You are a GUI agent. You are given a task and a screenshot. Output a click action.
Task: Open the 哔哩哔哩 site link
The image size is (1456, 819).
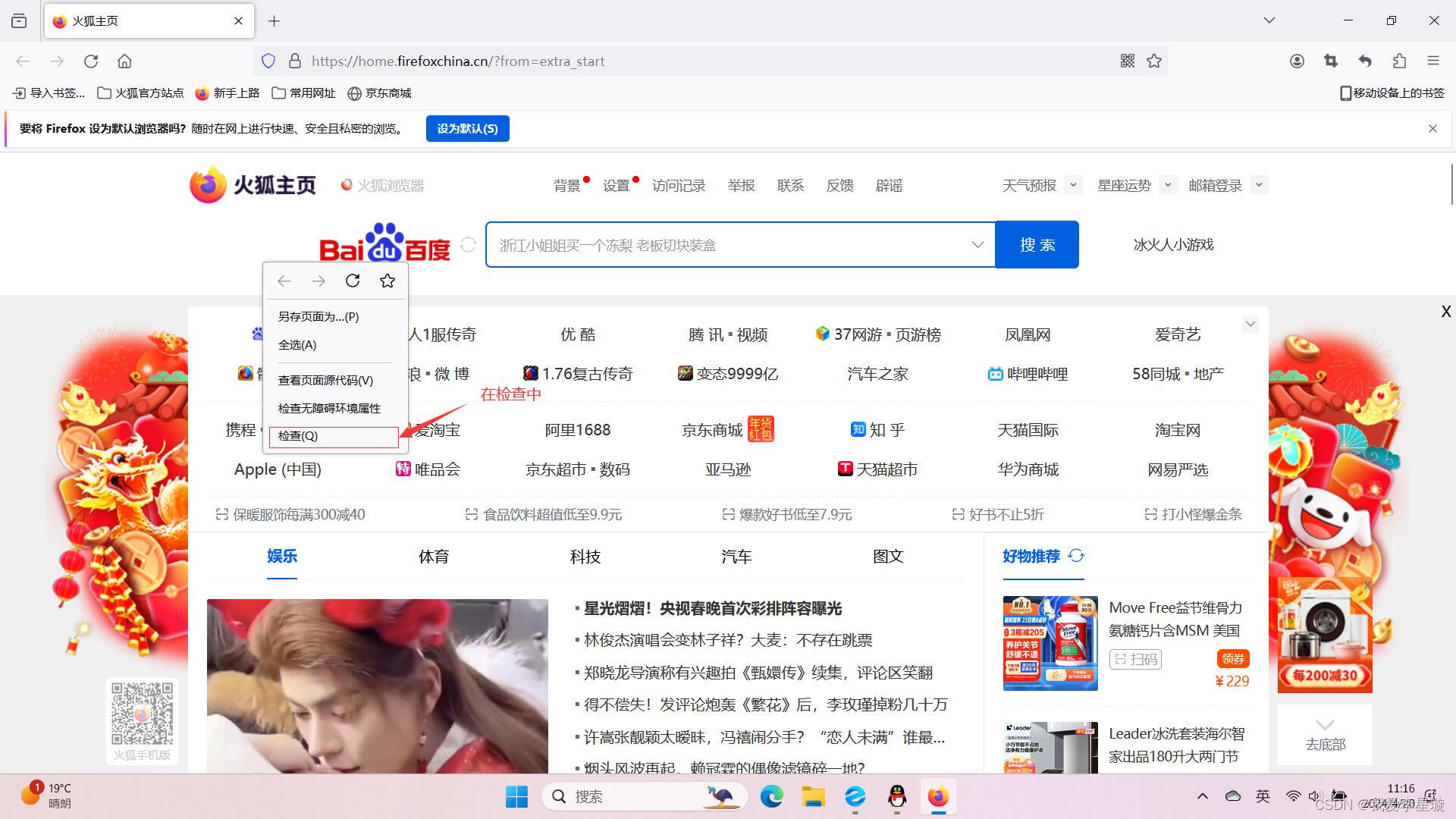click(1028, 374)
